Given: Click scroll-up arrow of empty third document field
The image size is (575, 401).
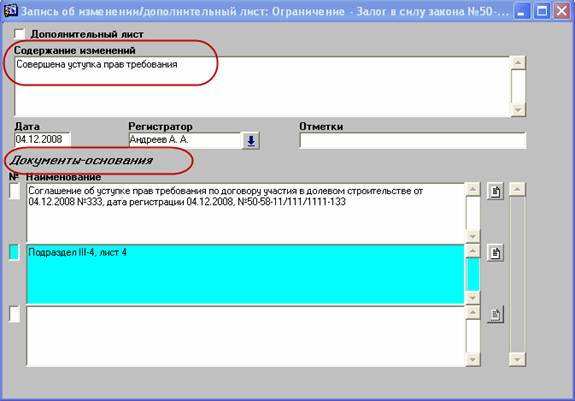Looking at the screenshot, I should click(472, 313).
